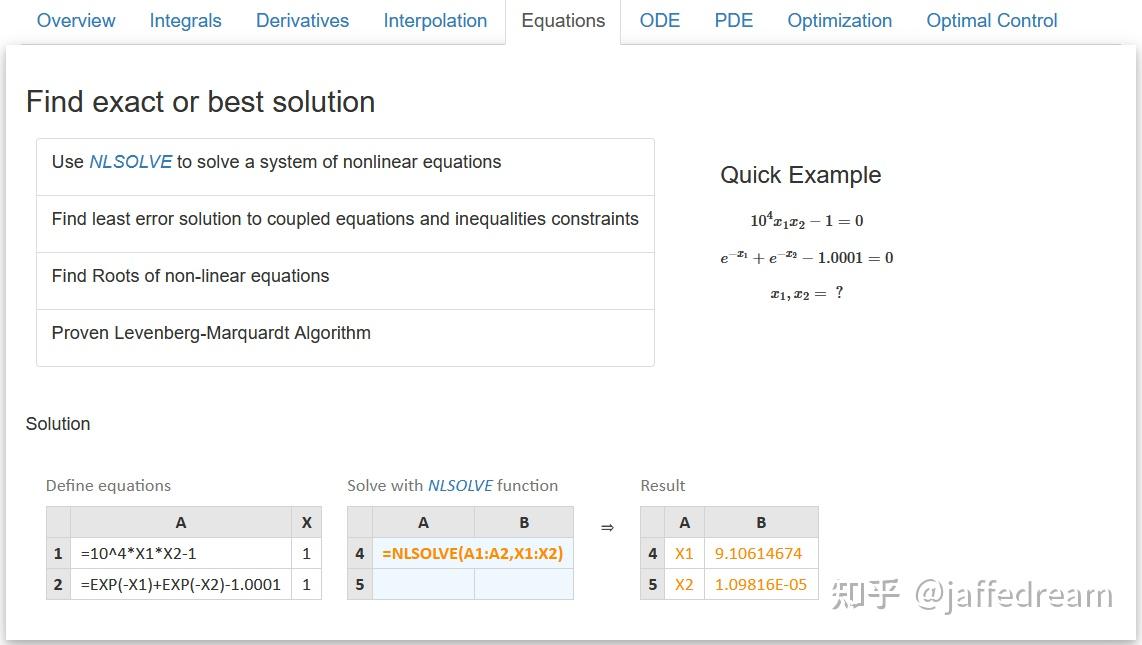This screenshot has height=645, width=1142.
Task: Click result cell showing 1.09816E-05
Action: 760,584
